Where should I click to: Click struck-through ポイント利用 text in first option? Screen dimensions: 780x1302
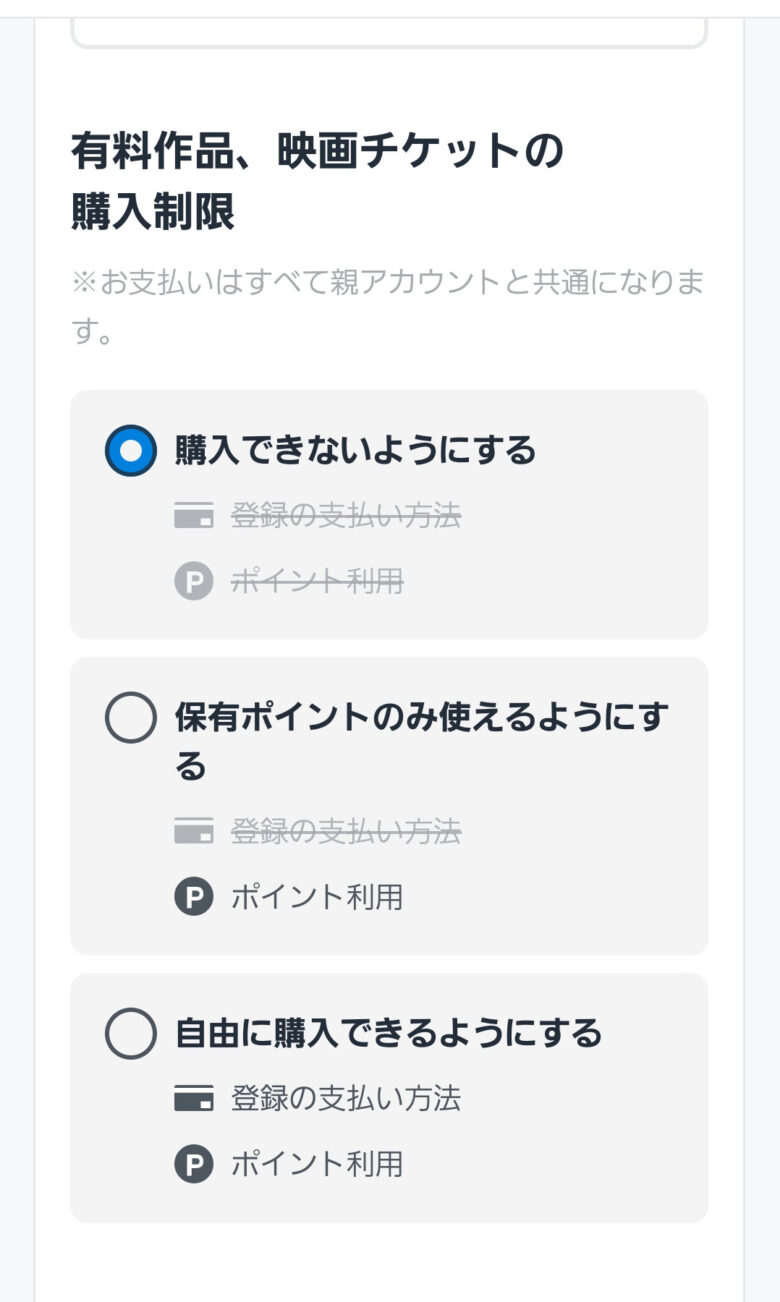[x=317, y=581]
